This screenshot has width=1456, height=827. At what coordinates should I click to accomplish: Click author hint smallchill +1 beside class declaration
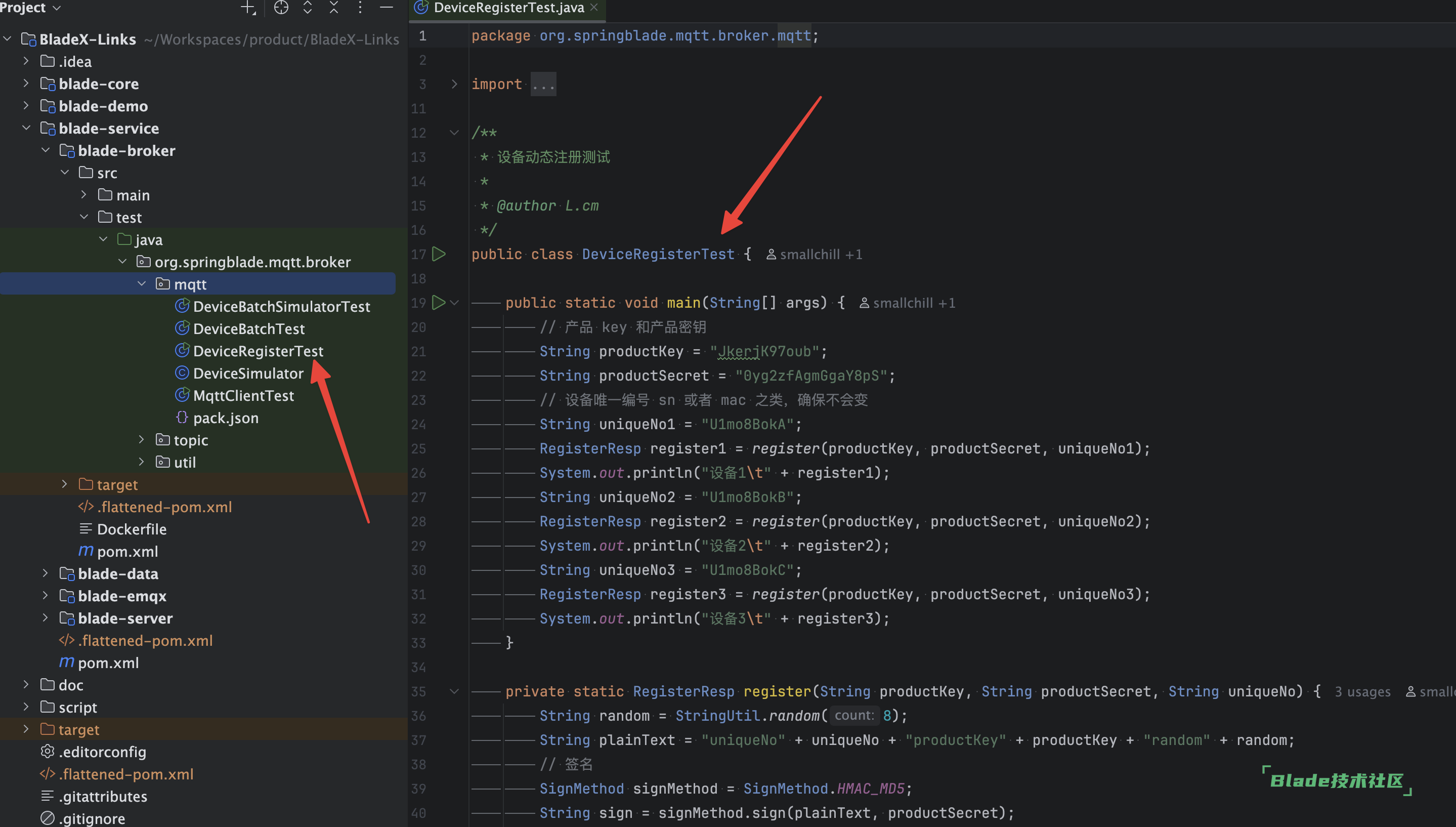(x=815, y=255)
